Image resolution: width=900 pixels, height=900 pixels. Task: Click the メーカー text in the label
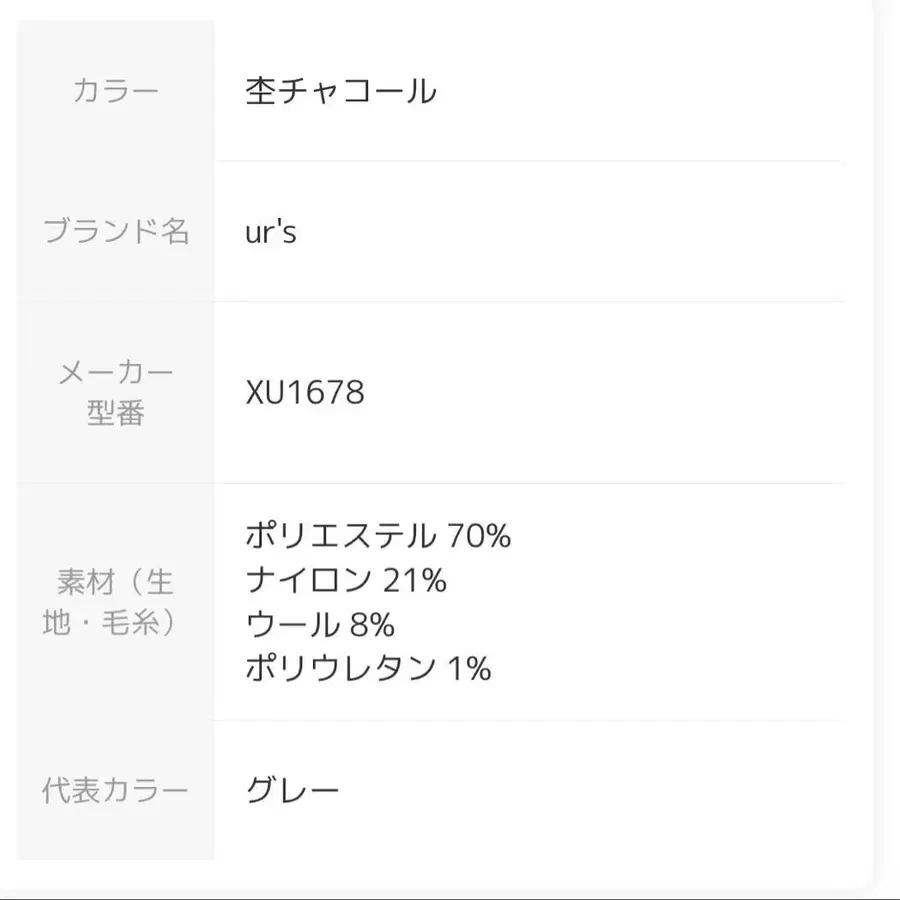(116, 374)
